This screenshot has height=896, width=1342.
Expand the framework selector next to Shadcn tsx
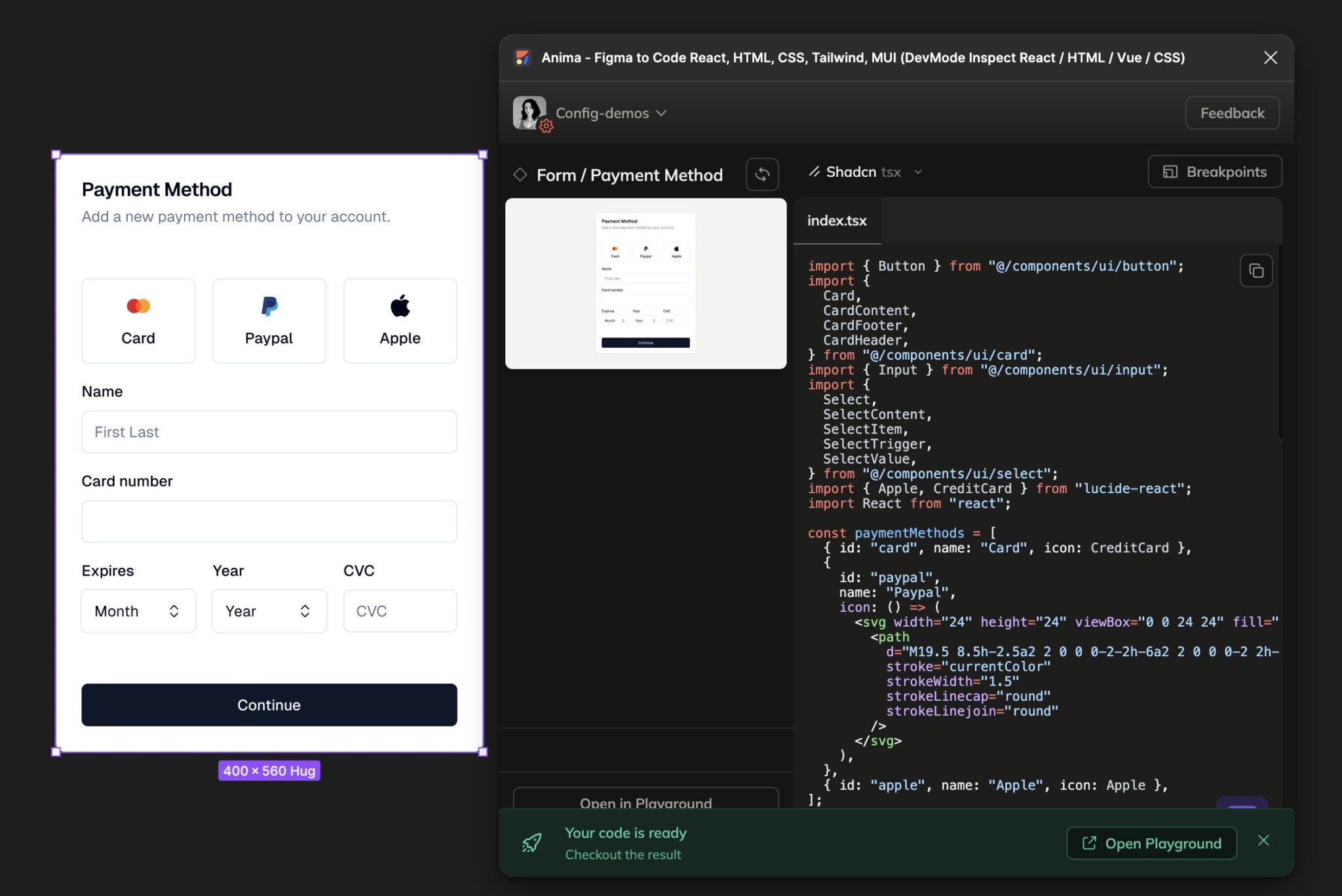[x=919, y=172]
